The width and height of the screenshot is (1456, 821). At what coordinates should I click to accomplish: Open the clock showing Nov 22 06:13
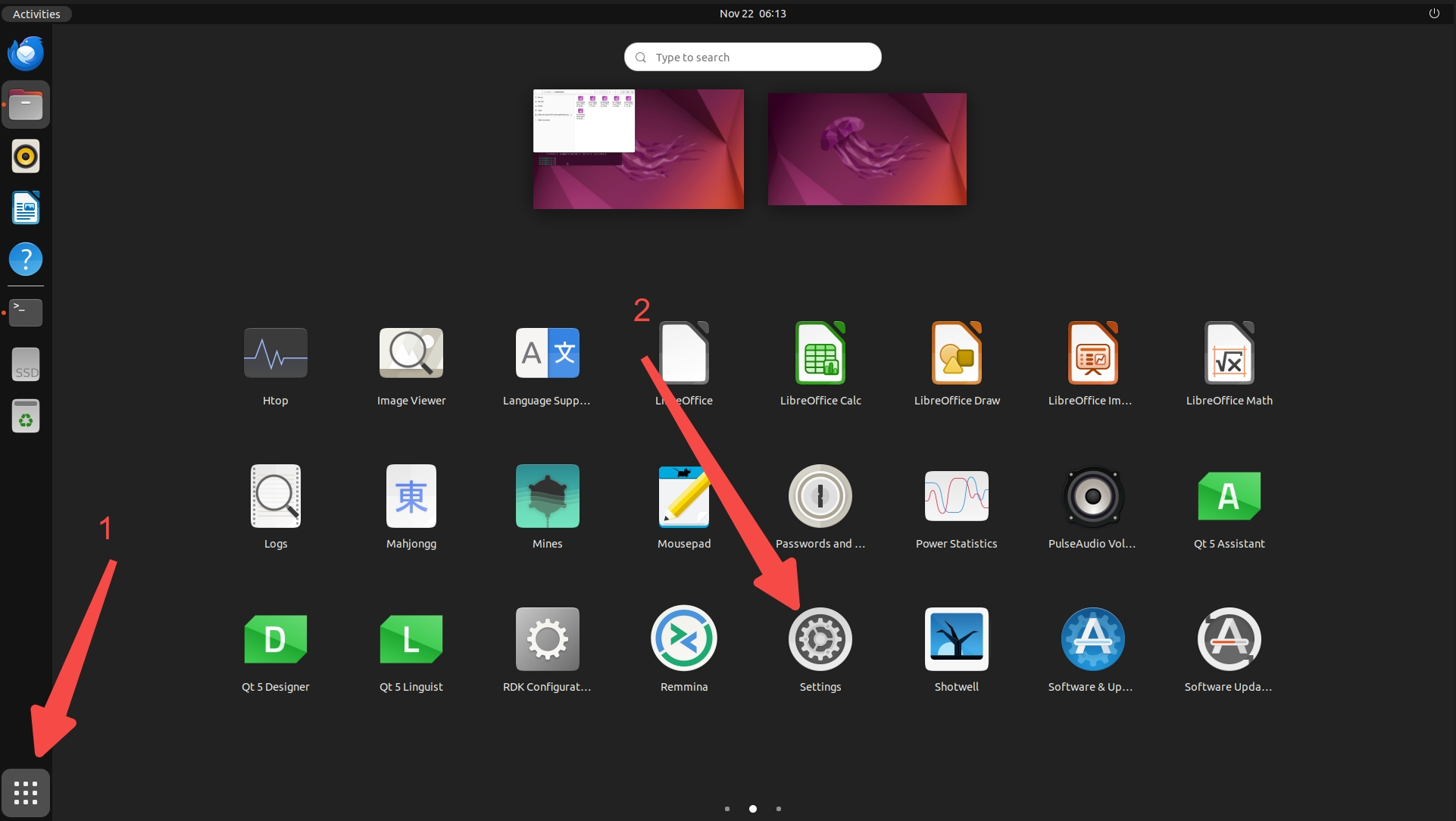click(752, 14)
